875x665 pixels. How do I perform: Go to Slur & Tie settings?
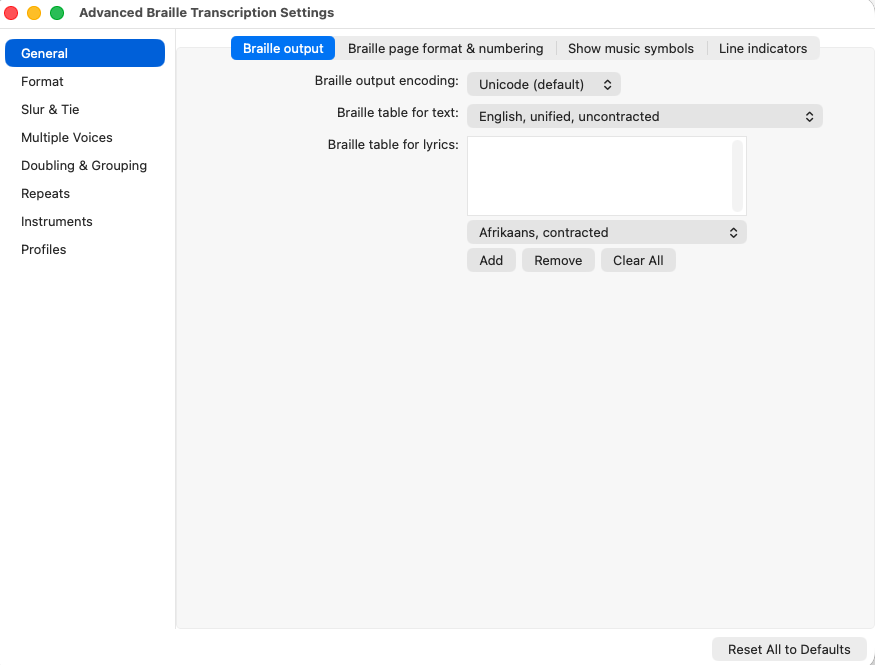tap(50, 109)
